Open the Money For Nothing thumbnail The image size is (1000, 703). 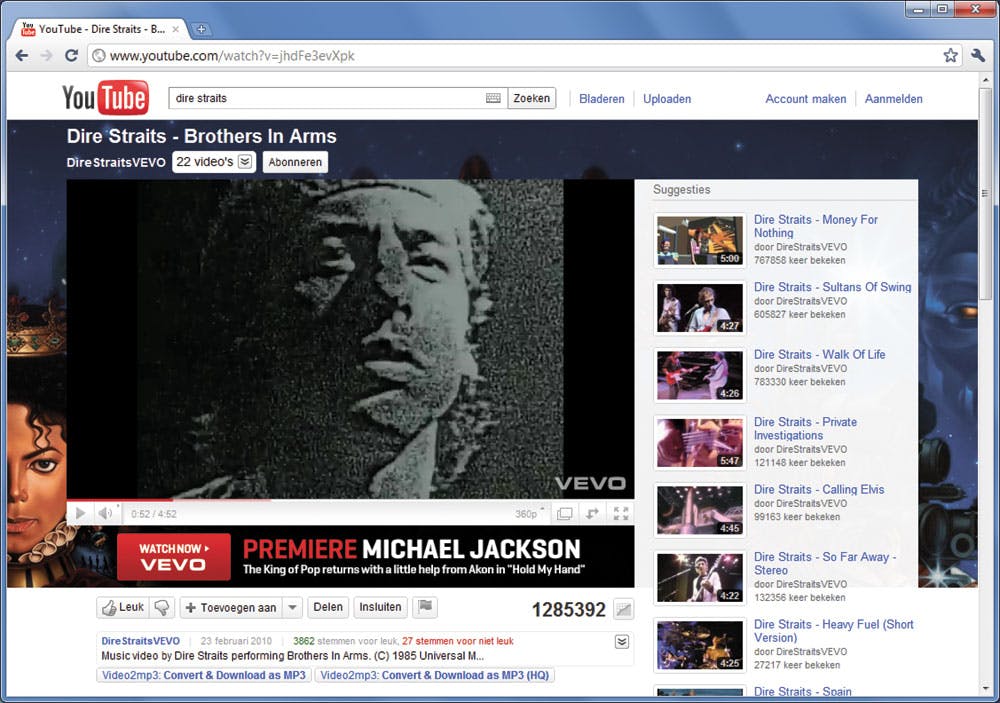tap(700, 240)
